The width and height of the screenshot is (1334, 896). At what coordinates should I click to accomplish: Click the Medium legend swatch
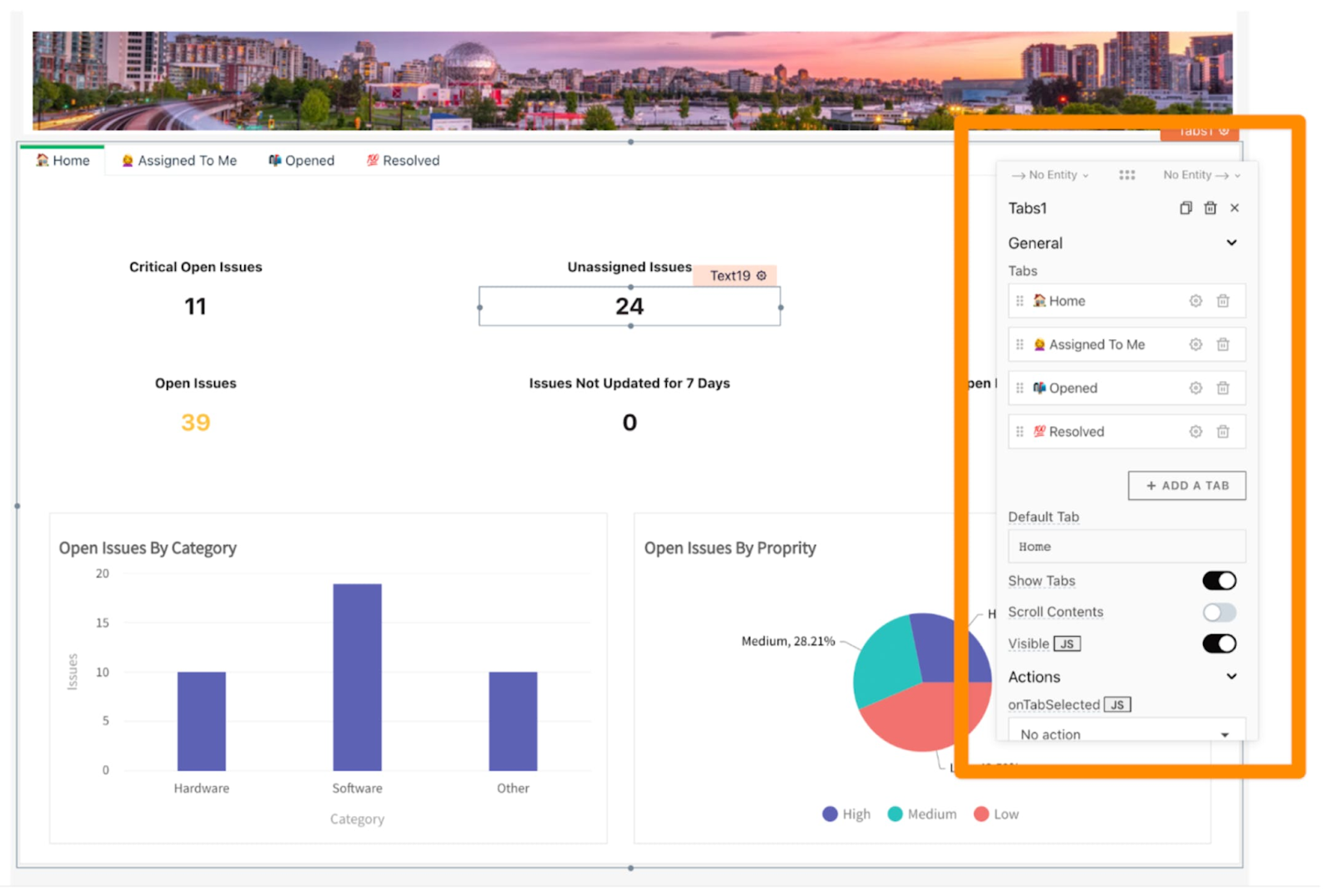coord(895,813)
